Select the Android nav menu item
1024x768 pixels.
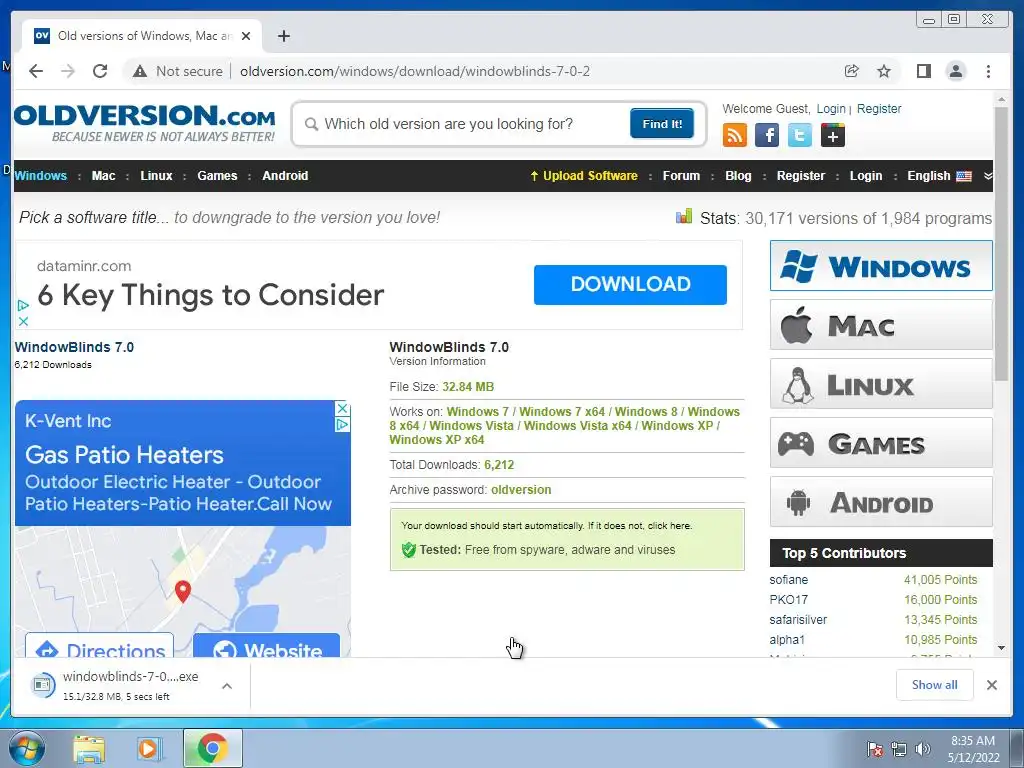tap(285, 176)
